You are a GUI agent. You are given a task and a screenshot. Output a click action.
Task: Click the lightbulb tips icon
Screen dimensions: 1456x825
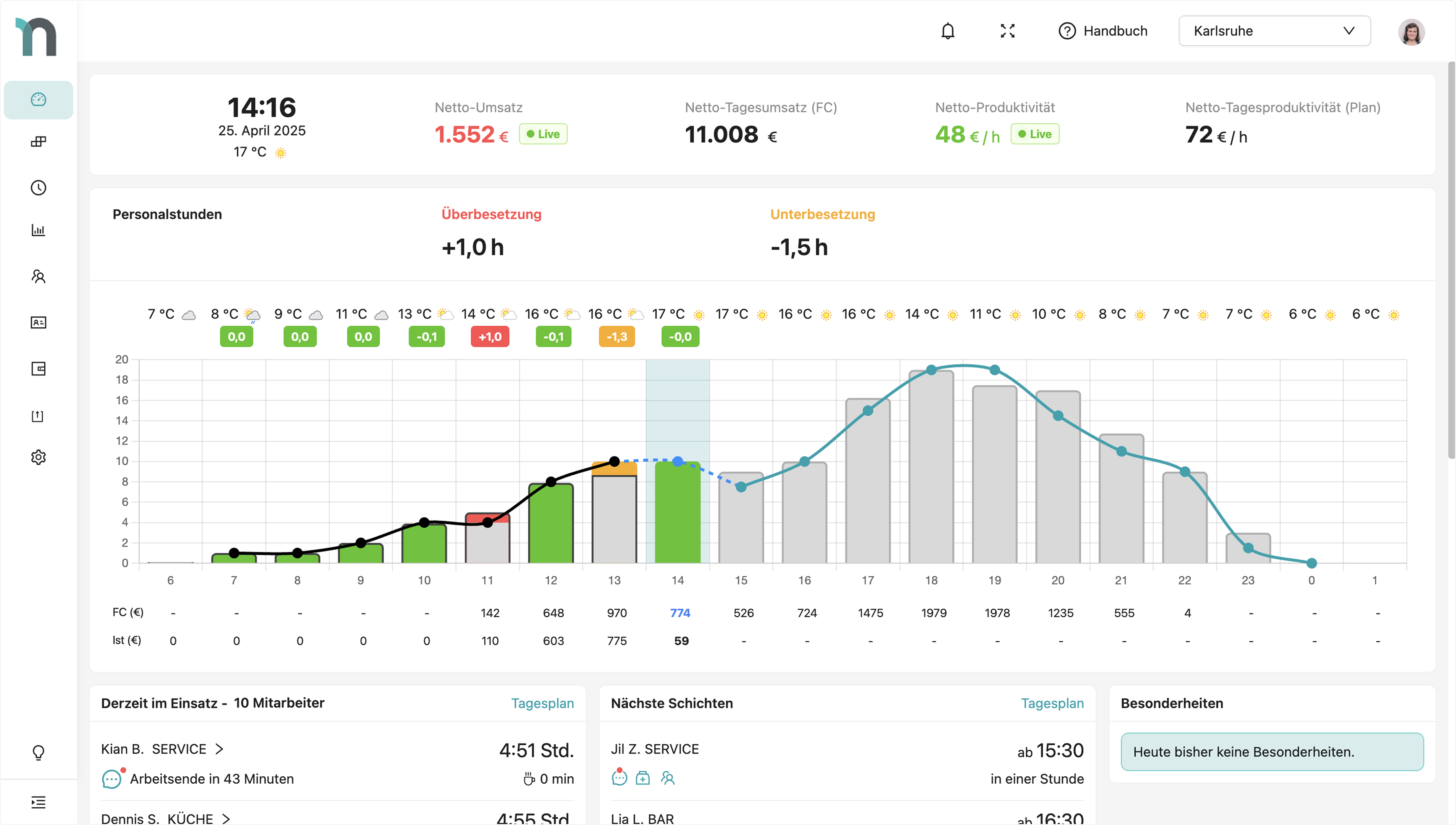tap(38, 753)
